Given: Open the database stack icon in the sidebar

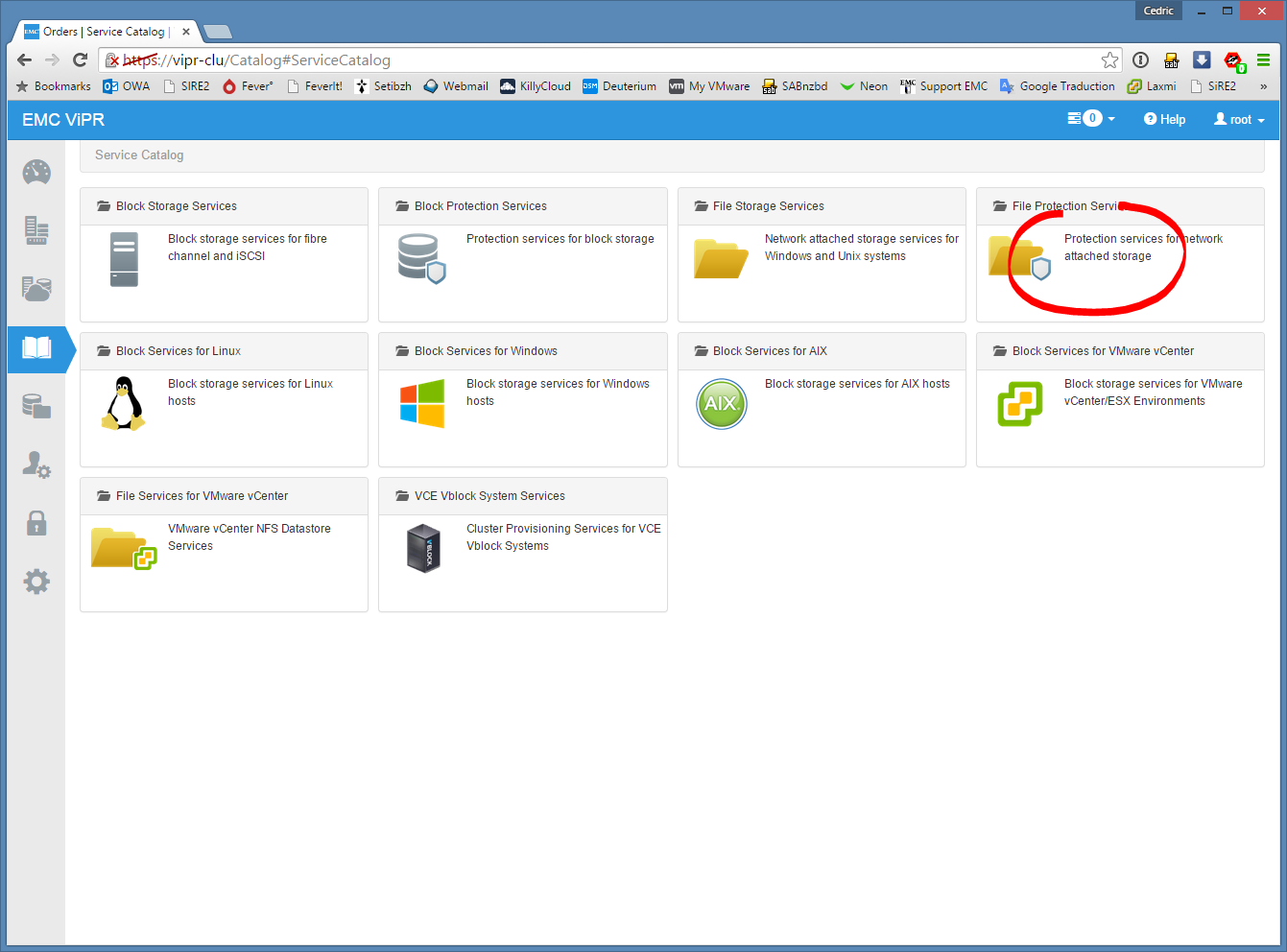Looking at the screenshot, I should click(x=36, y=406).
